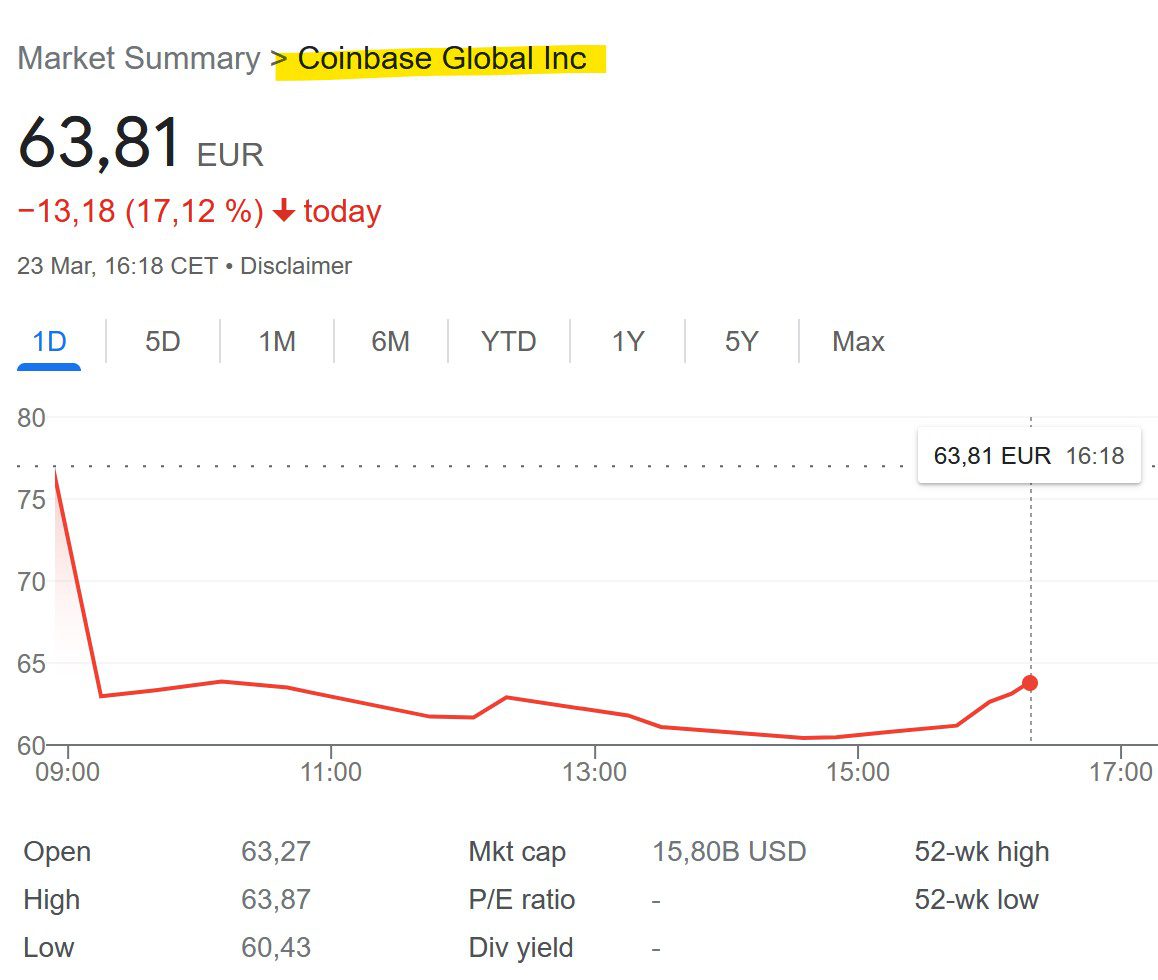Click the Market Summary breadcrumb link
1158x980 pixels.
[x=139, y=58]
